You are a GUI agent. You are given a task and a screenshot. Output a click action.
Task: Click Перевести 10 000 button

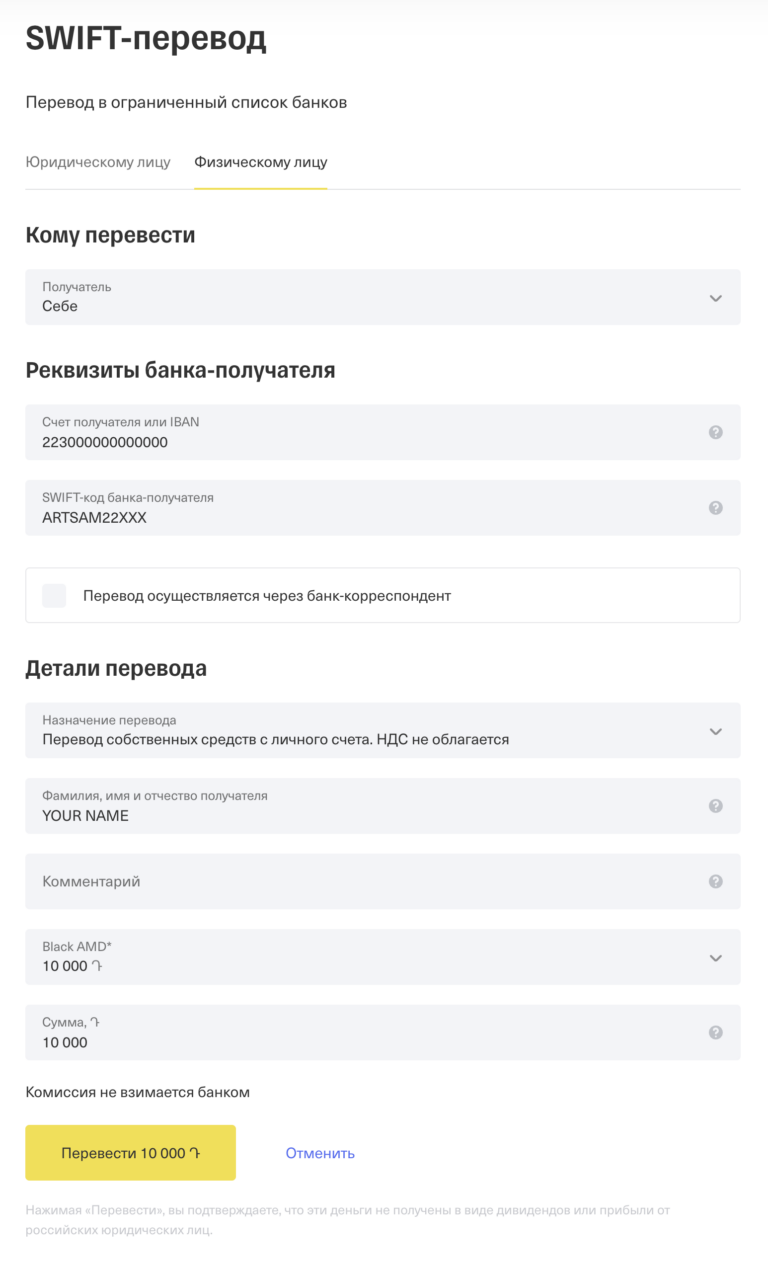click(x=130, y=1153)
